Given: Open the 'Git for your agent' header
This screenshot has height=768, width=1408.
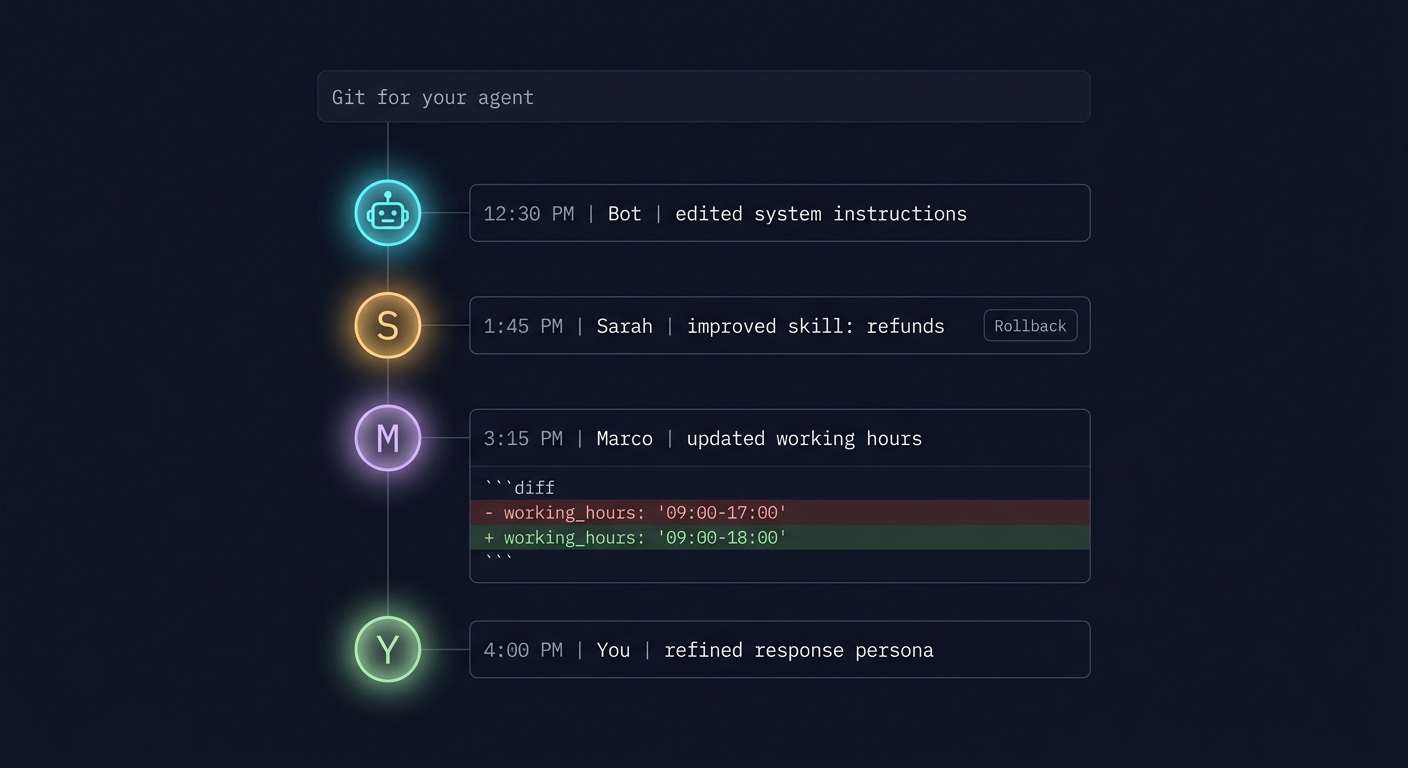Looking at the screenshot, I should [x=703, y=96].
